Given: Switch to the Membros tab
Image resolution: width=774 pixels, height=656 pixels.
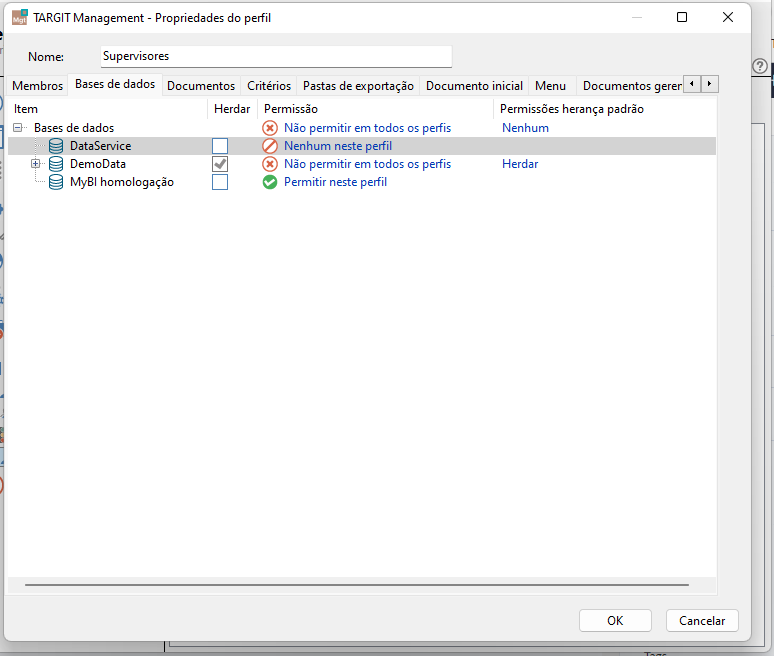Looking at the screenshot, I should (38, 86).
